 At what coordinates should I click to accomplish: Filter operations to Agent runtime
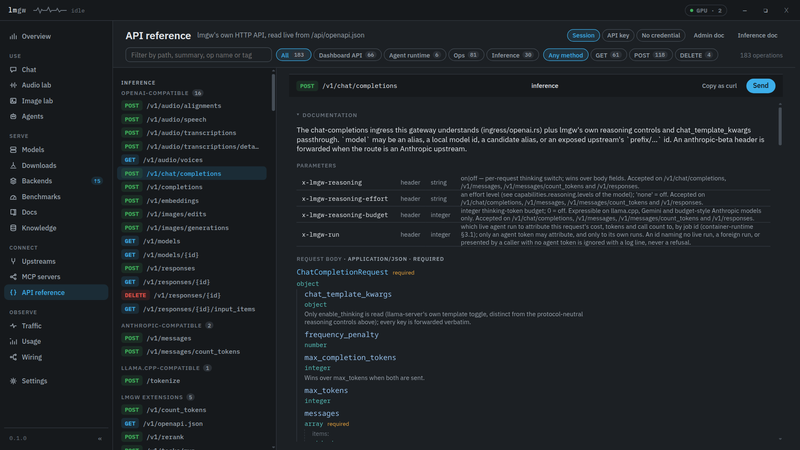(415, 55)
